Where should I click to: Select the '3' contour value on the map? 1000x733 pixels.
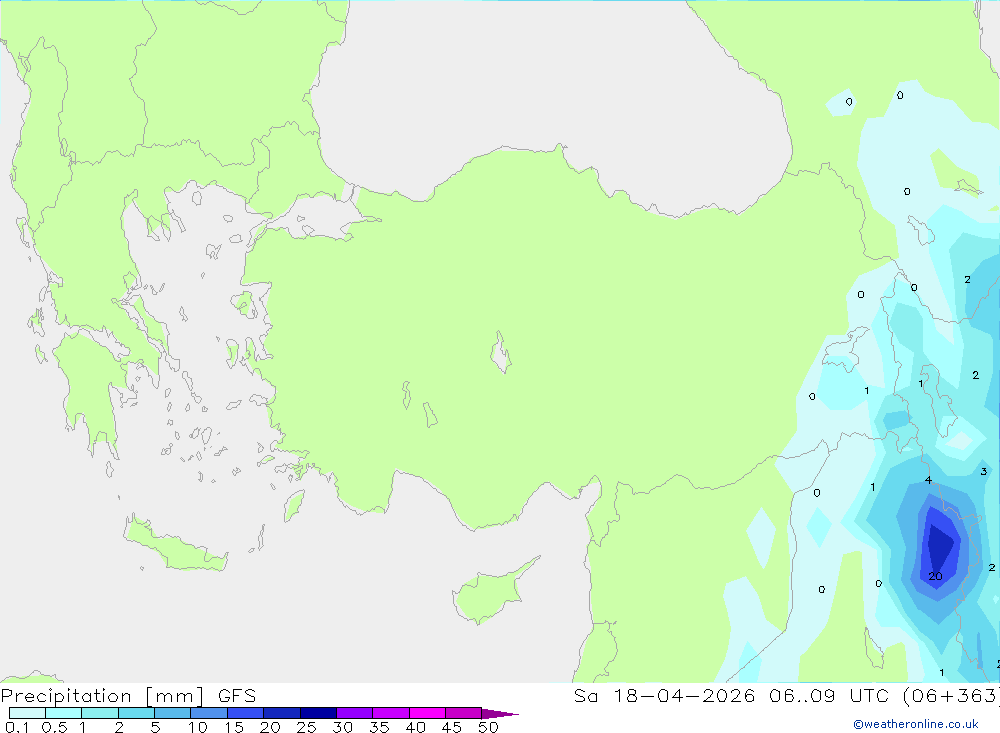coord(983,471)
